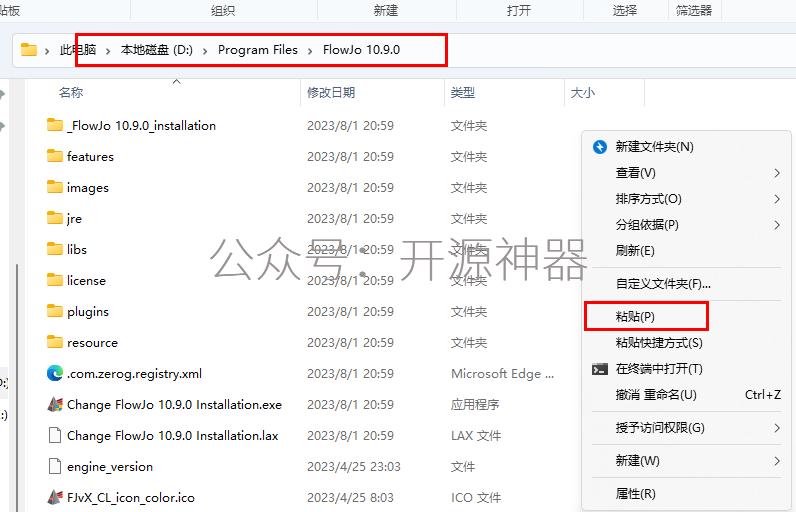
Task: Click the terminal icon in context menu
Action: click(600, 369)
